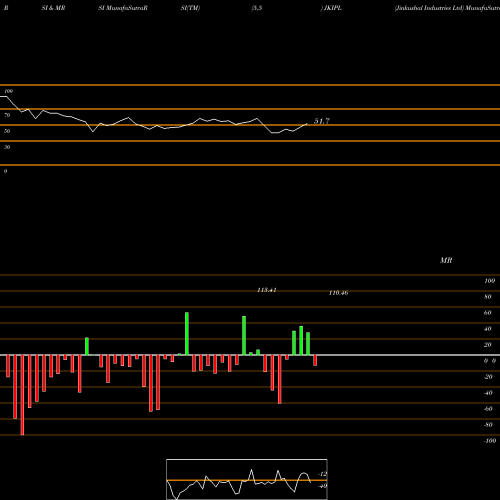
Task: Click the tallest green MR bar
Action: click(x=187, y=334)
